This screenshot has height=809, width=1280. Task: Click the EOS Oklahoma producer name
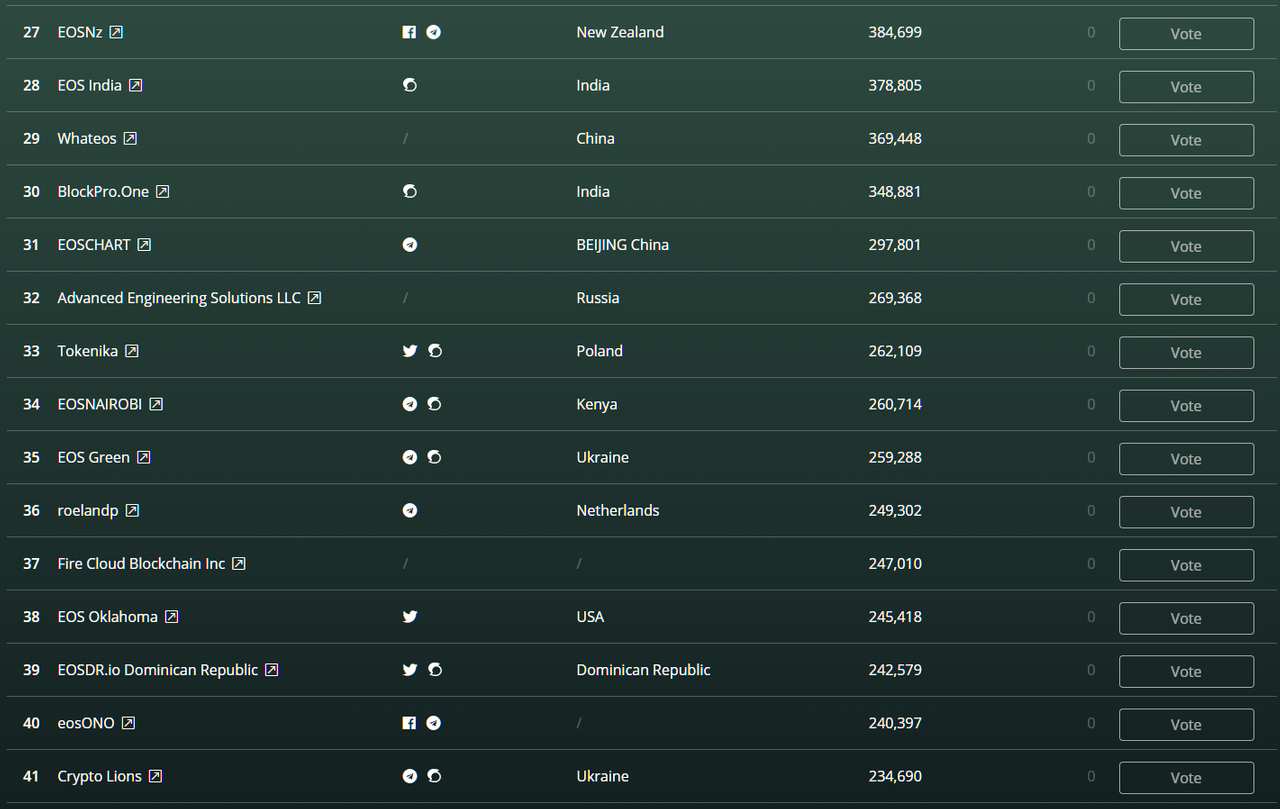[x=107, y=617]
